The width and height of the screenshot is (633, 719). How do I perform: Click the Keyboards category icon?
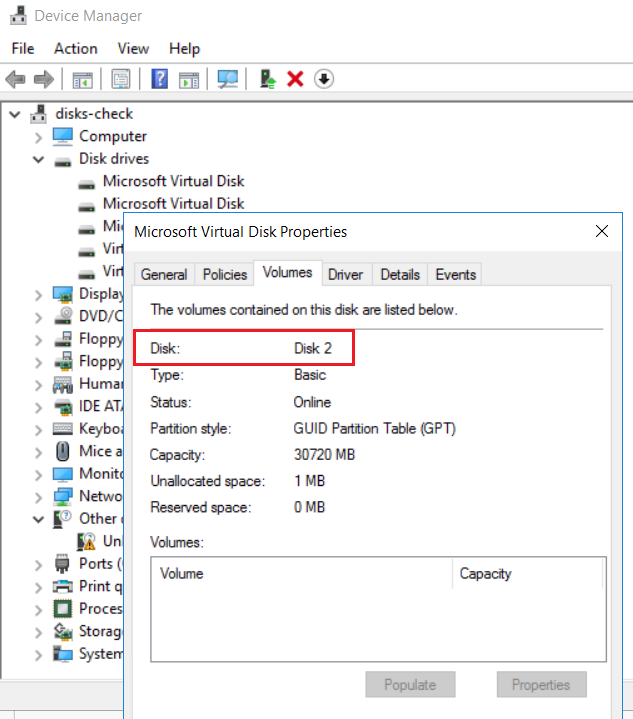click(x=62, y=429)
